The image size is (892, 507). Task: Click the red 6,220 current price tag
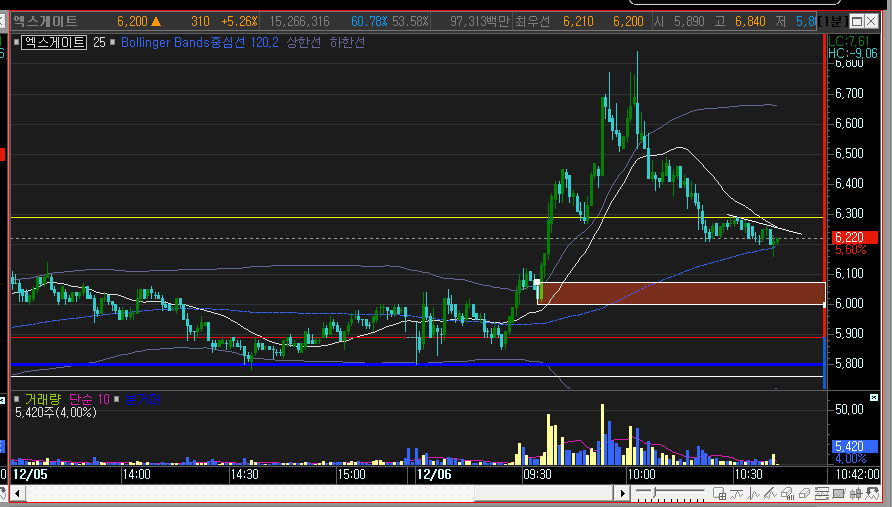click(855, 237)
